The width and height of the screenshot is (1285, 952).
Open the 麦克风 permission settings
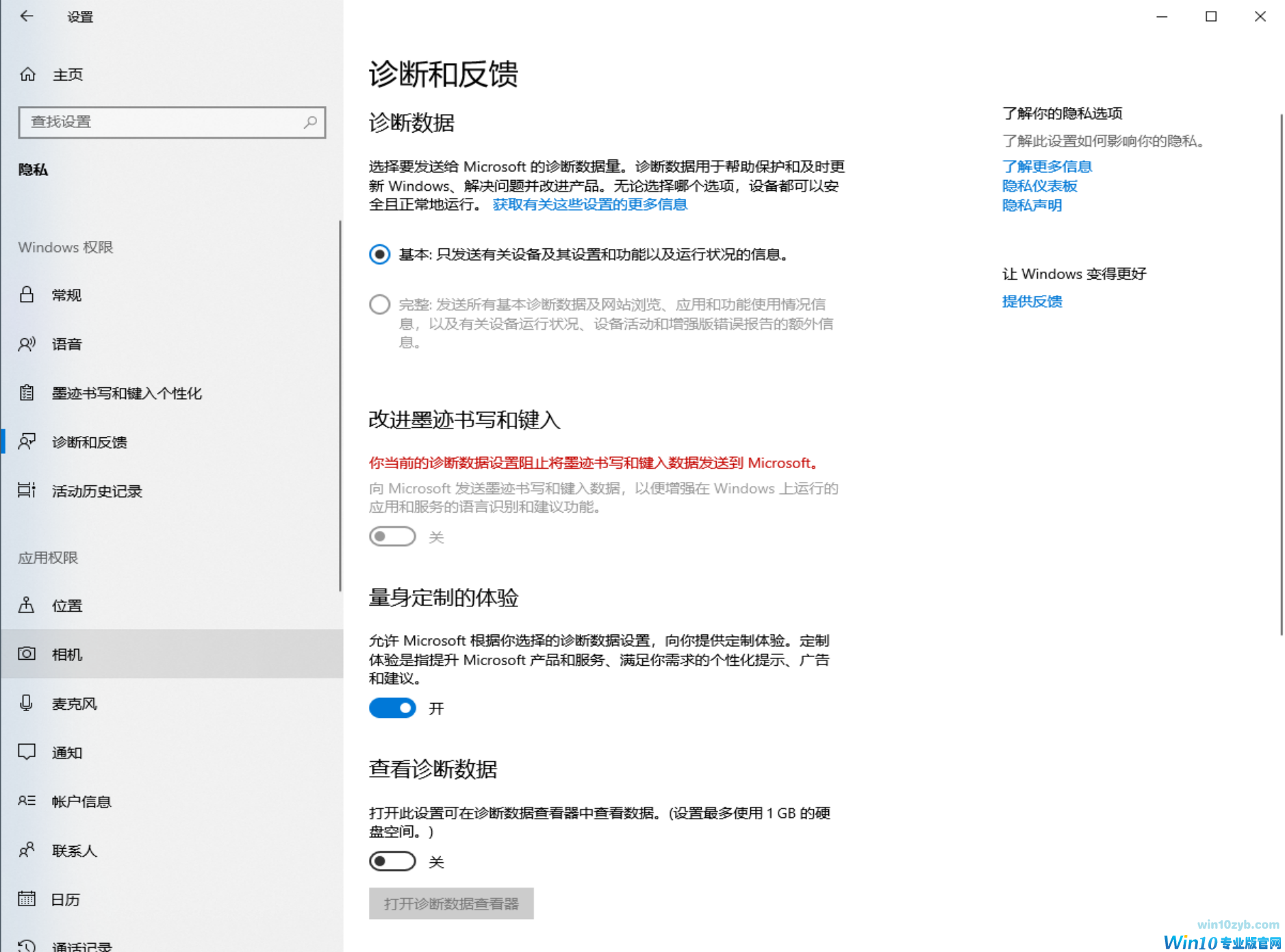(75, 703)
